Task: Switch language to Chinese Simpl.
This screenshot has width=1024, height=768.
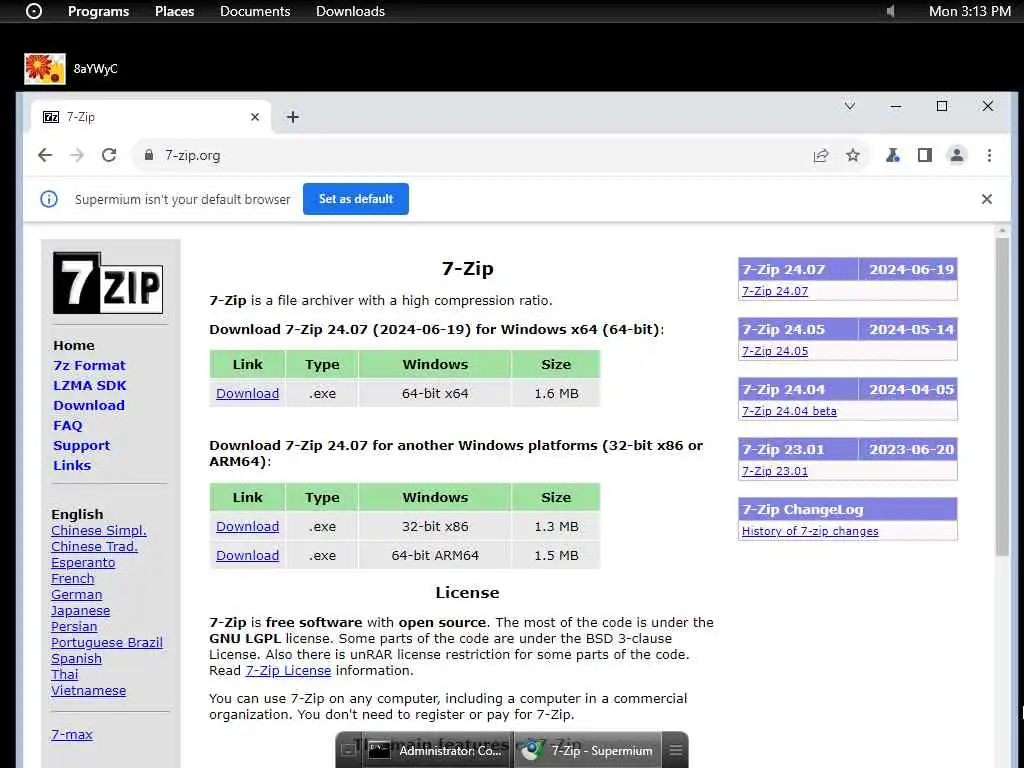Action: [99, 531]
